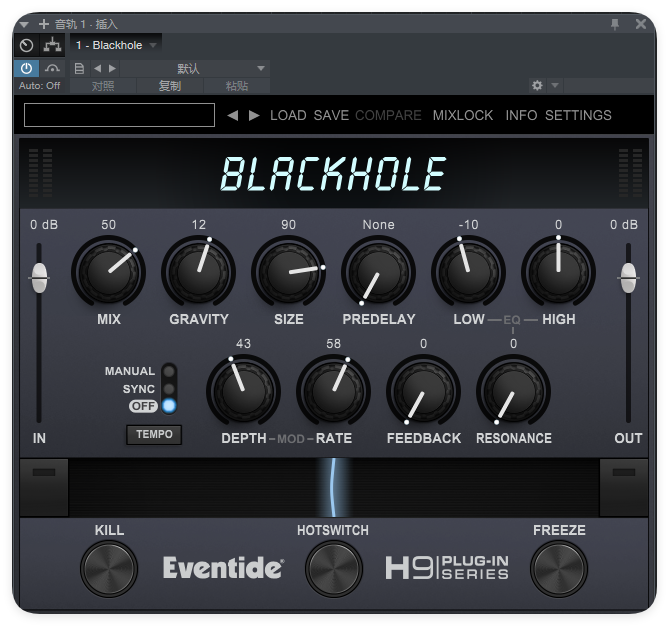Click the RATE value 58
This screenshot has height=626, width=669.
click(333, 344)
